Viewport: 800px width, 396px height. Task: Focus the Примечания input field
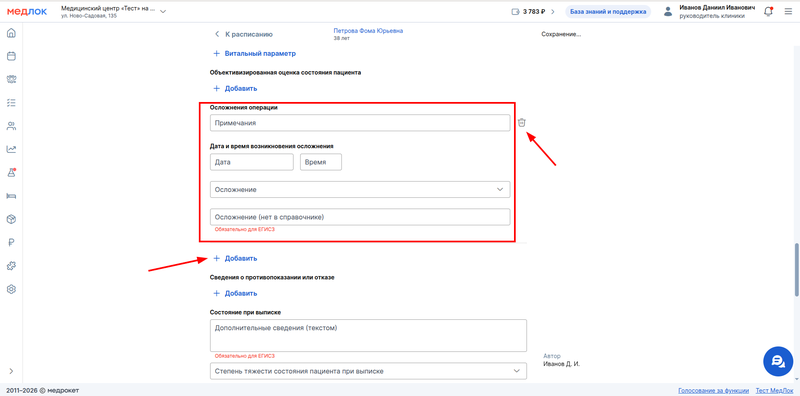(360, 123)
